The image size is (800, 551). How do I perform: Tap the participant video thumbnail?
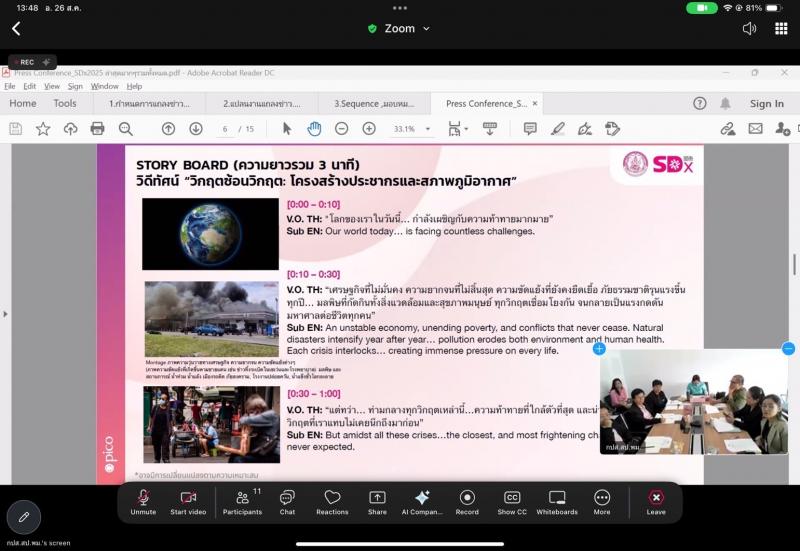(694, 402)
